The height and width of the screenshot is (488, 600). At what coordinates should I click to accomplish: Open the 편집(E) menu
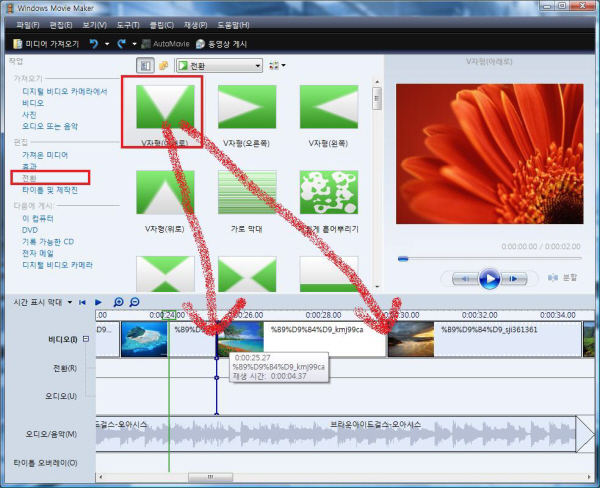click(x=61, y=25)
